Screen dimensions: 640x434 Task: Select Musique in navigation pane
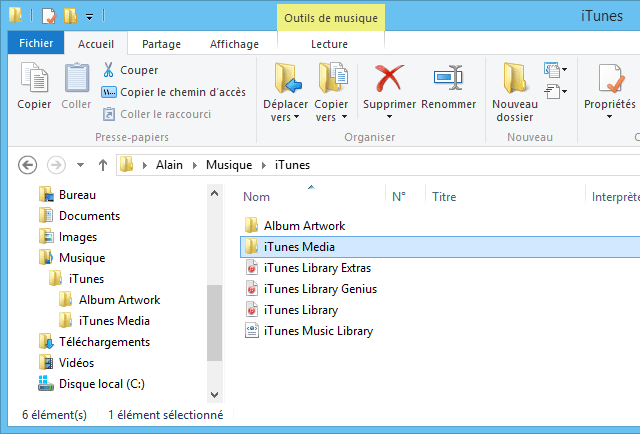click(72, 258)
